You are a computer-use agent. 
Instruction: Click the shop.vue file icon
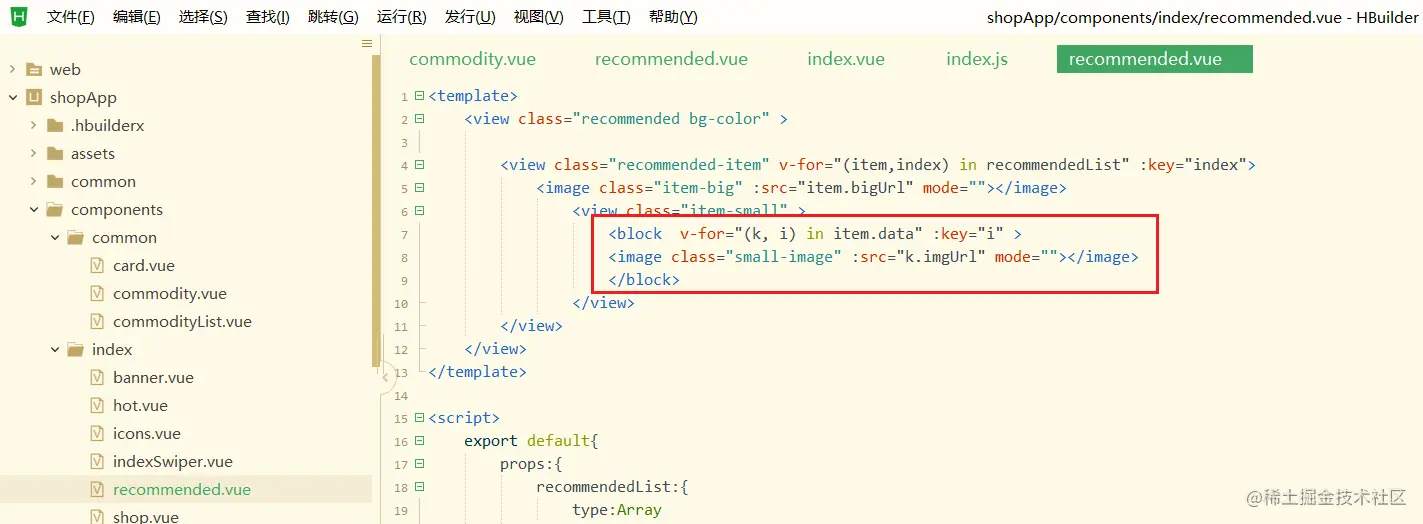tap(97, 516)
